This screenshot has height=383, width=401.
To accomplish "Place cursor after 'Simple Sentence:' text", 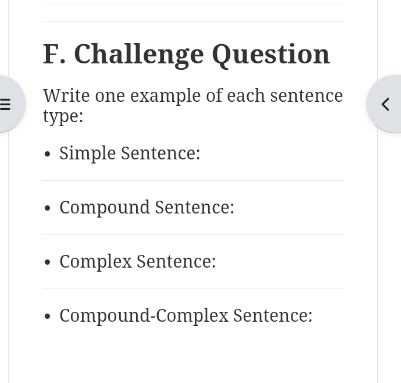I will pos(201,153).
